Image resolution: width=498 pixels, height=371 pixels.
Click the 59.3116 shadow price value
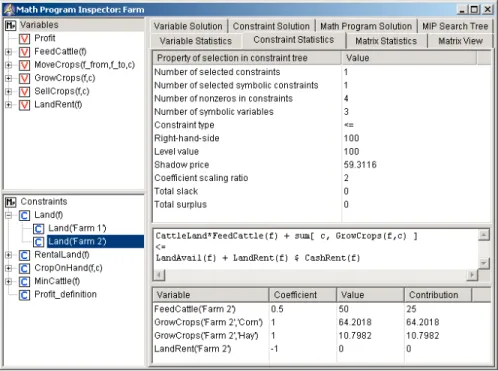click(360, 165)
